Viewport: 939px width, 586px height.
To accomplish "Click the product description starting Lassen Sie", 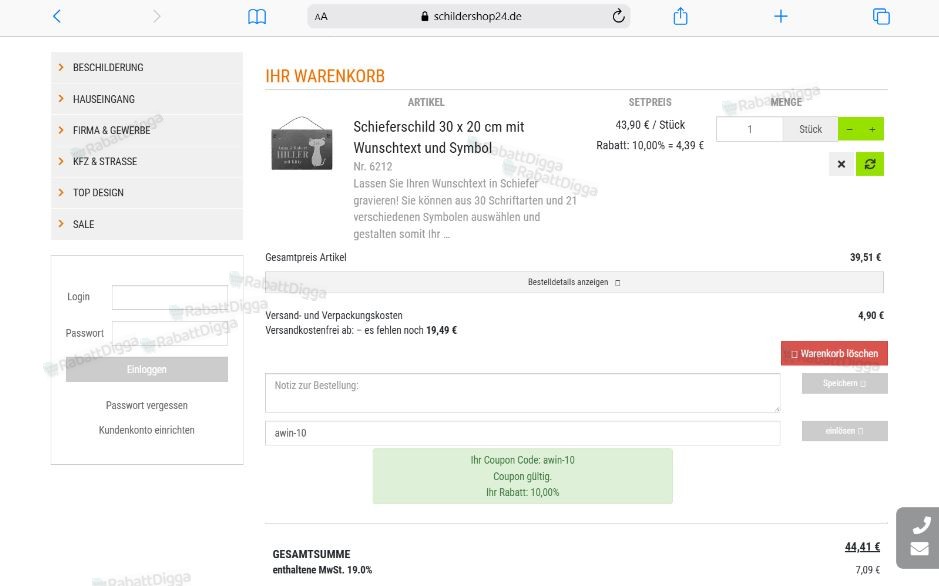I will pyautogui.click(x=465, y=209).
